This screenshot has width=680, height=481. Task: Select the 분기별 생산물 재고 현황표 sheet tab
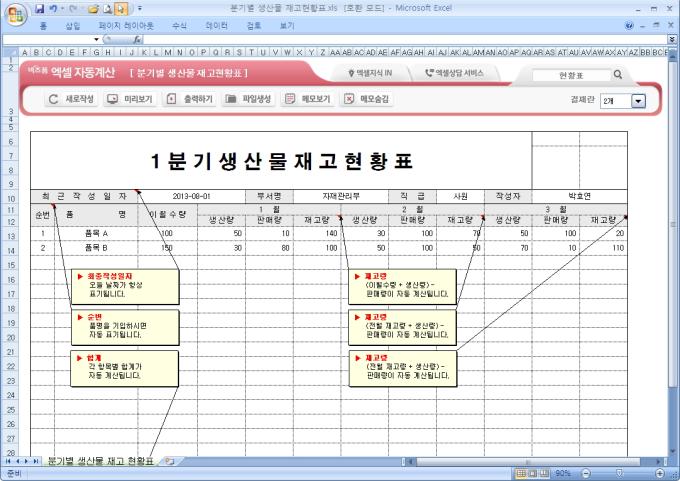point(100,461)
